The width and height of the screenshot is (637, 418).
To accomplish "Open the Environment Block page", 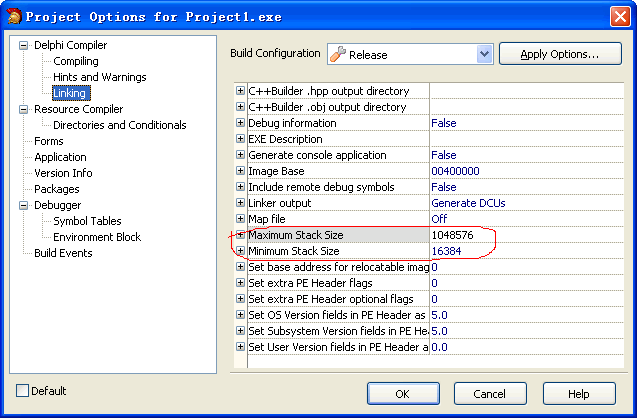I will (x=97, y=237).
